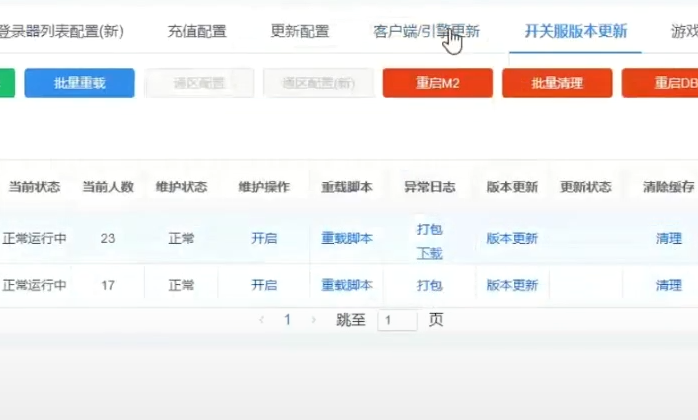Click the previous page arrow in pagination
Image resolution: width=698 pixels, height=420 pixels.
pos(262,320)
